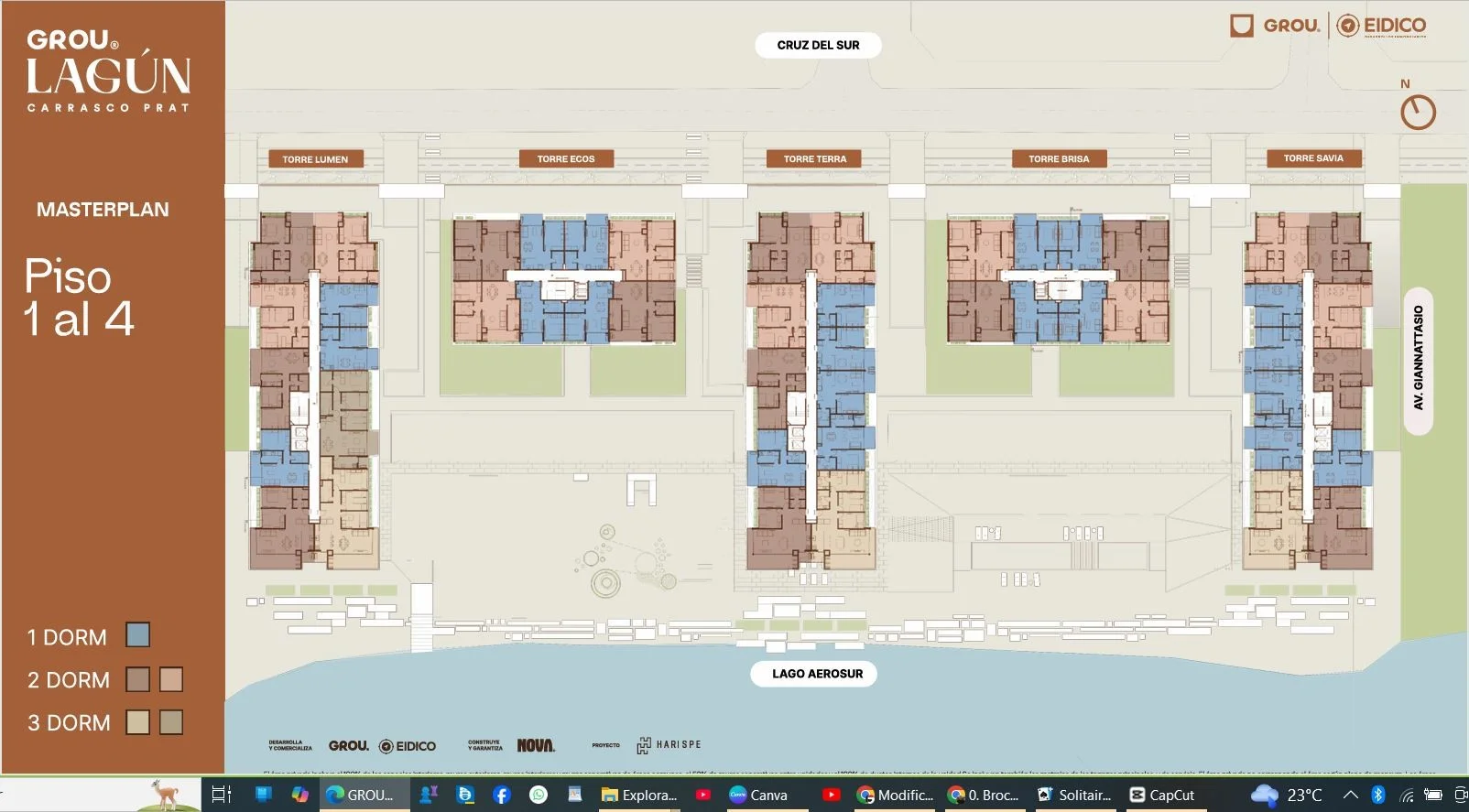Open the Canva taskbar app
Image resolution: width=1469 pixels, height=812 pixels.
coord(758,795)
